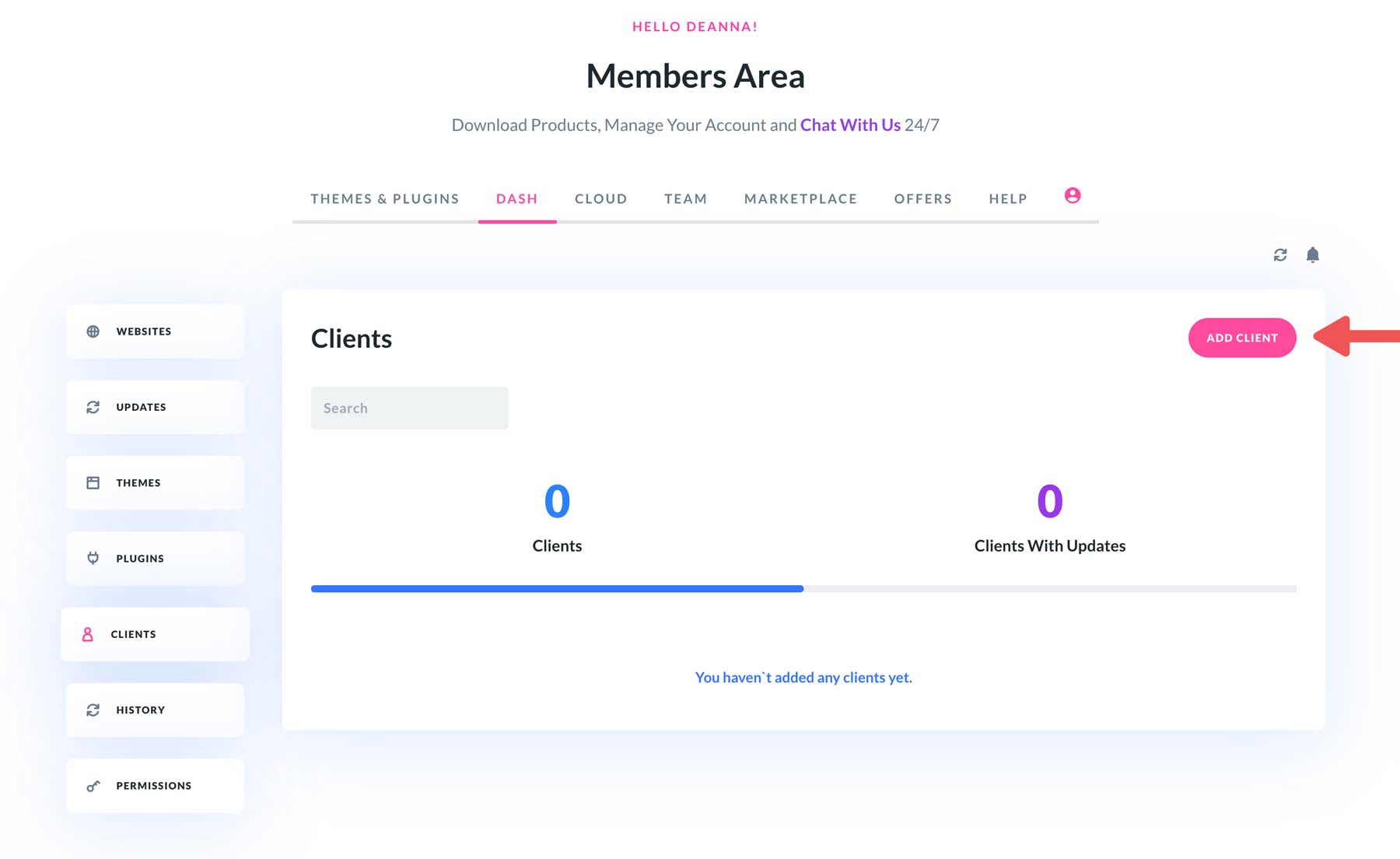Open Updates from the sidebar icon

[93, 406]
